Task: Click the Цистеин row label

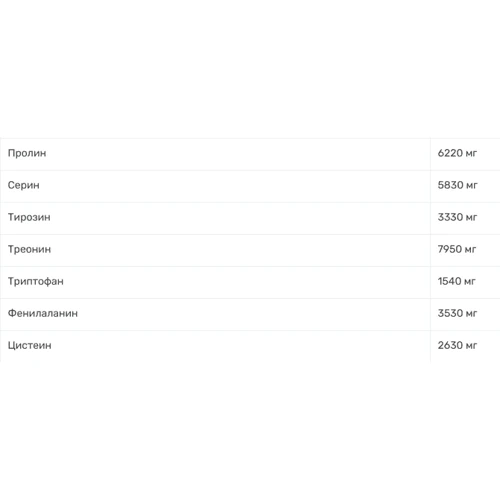Action: 30,345
